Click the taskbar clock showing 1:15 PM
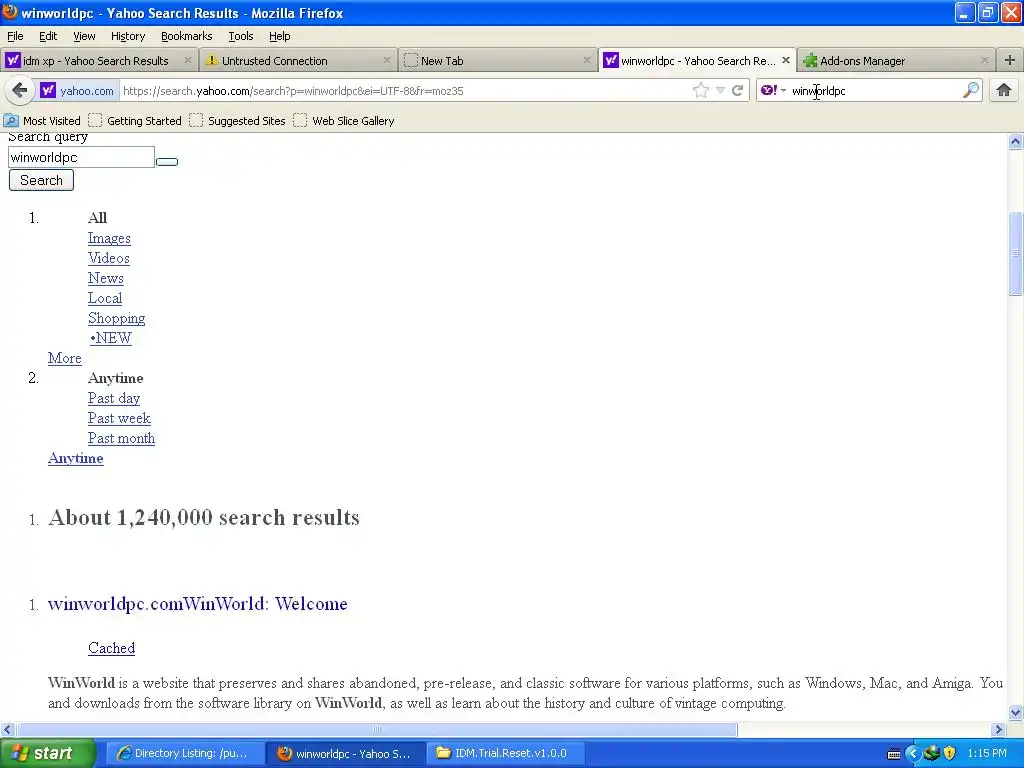The height and width of the screenshot is (768, 1024). pyautogui.click(x=987, y=753)
